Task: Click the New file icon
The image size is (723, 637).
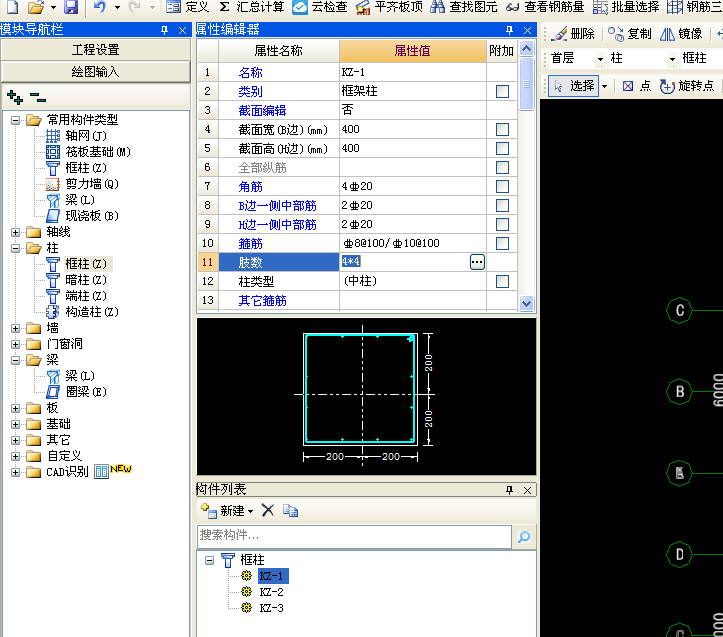Action: point(12,7)
